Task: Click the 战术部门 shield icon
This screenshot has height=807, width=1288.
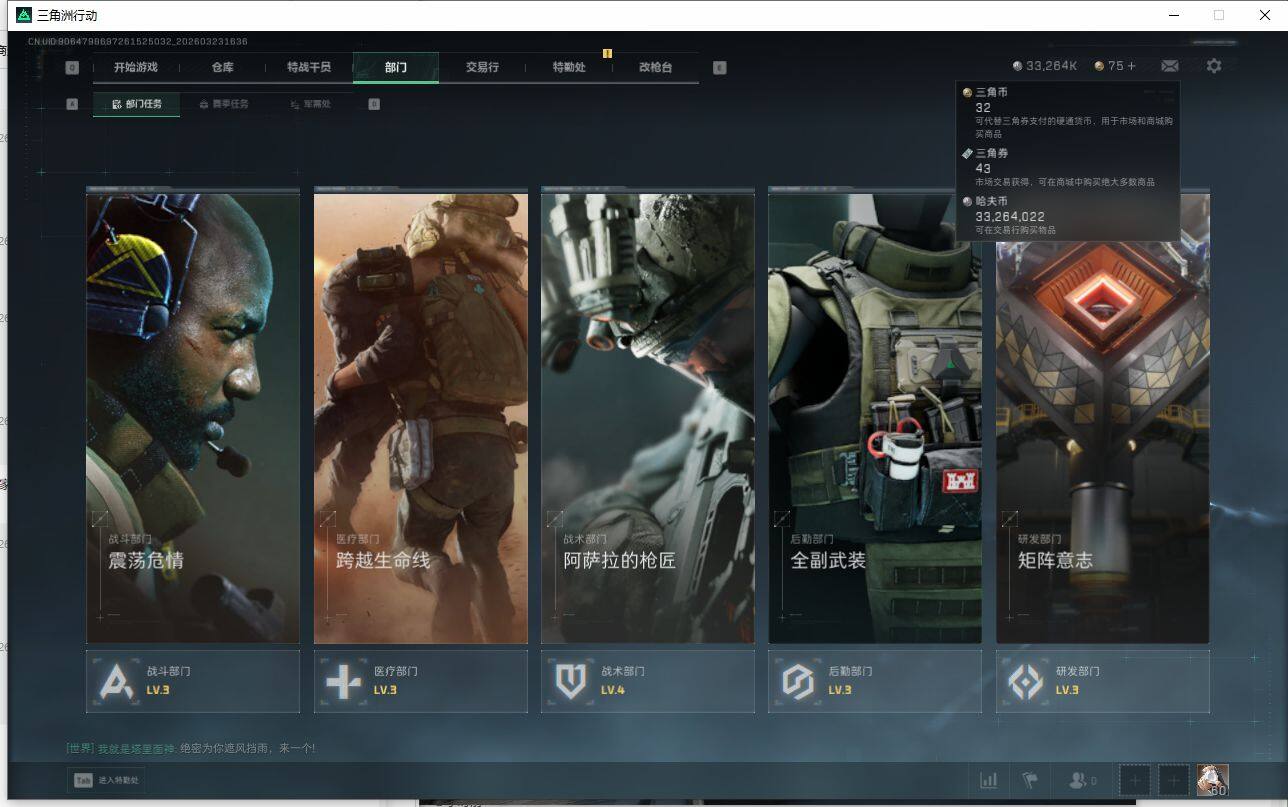Action: point(570,682)
